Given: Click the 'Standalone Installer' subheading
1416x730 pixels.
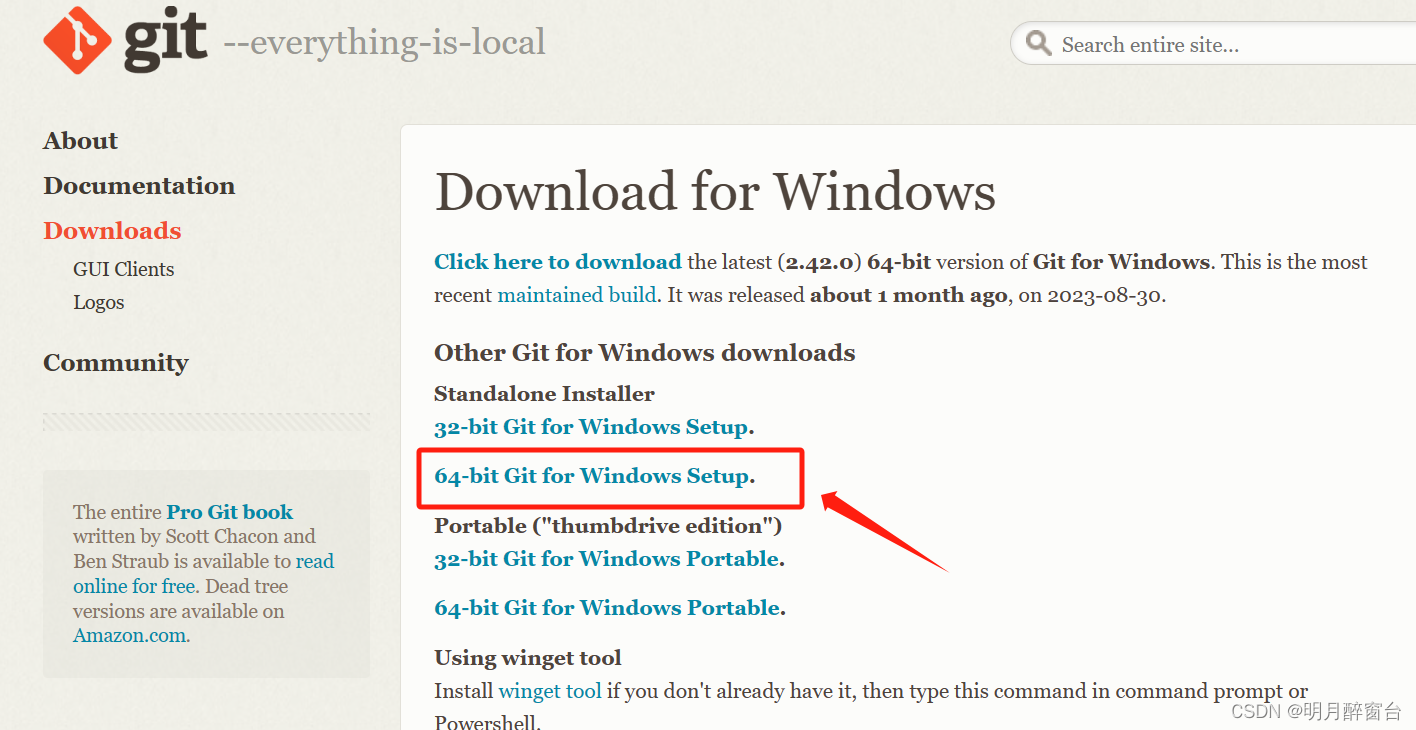Looking at the screenshot, I should tap(544, 394).
